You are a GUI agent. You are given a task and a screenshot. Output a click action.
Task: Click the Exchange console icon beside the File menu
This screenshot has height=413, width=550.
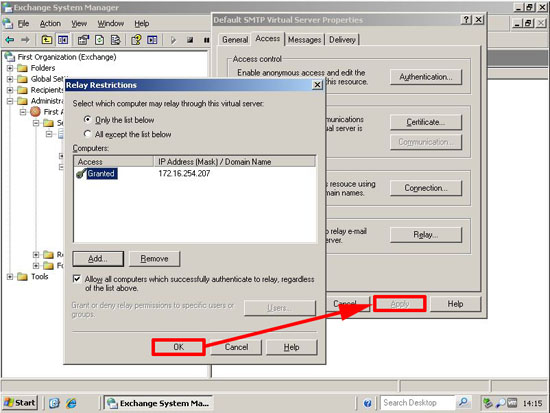coord(8,24)
